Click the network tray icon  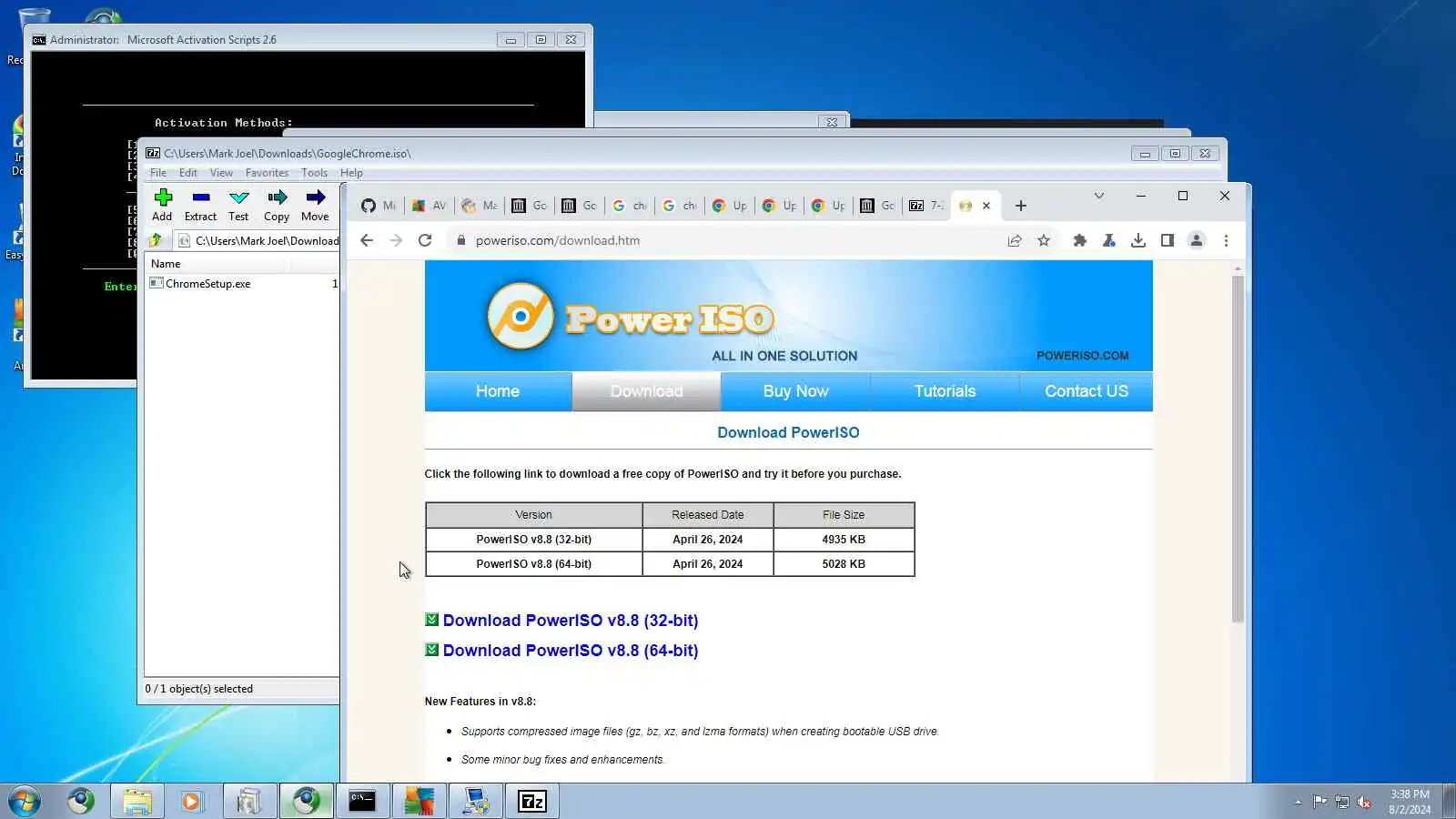tap(1342, 802)
